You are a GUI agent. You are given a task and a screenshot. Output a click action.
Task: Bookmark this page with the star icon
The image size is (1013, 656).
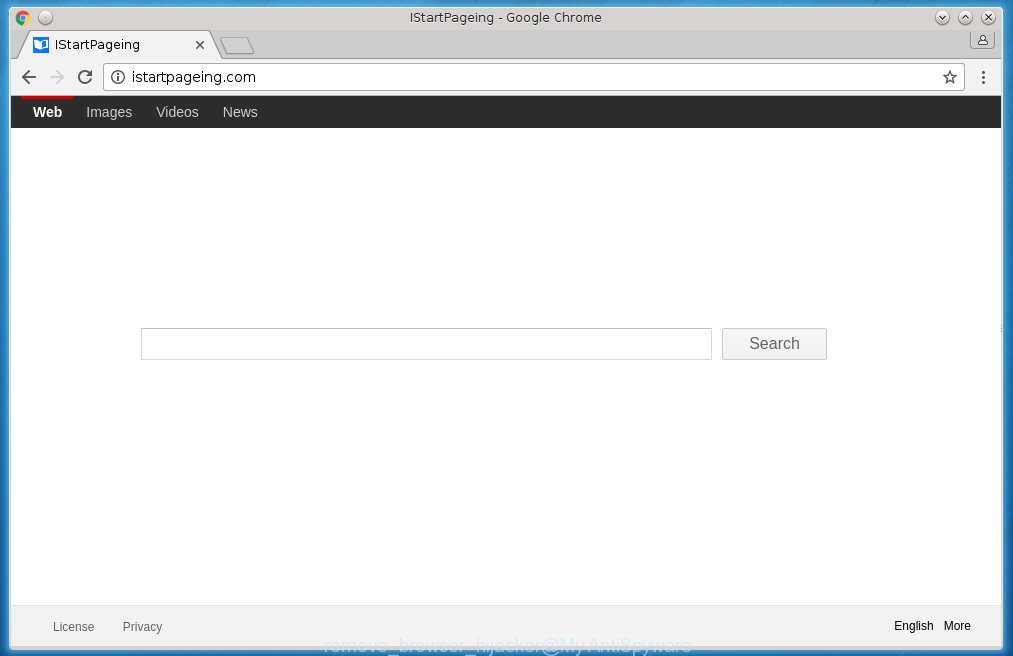949,77
